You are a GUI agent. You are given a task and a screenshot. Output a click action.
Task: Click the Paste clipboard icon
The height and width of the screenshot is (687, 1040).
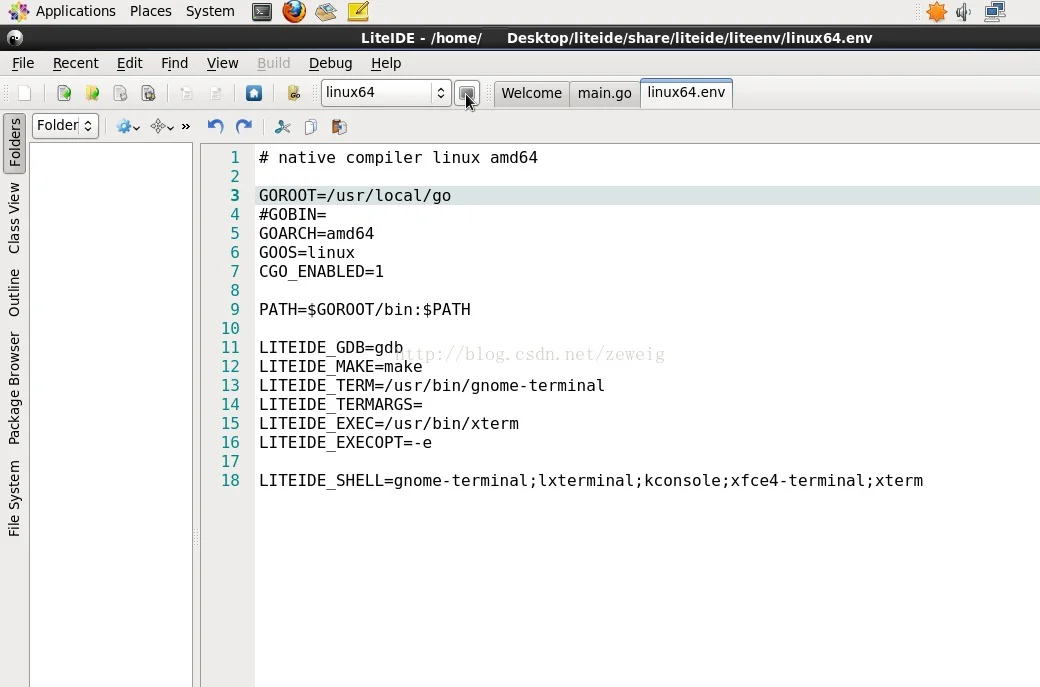click(x=339, y=127)
